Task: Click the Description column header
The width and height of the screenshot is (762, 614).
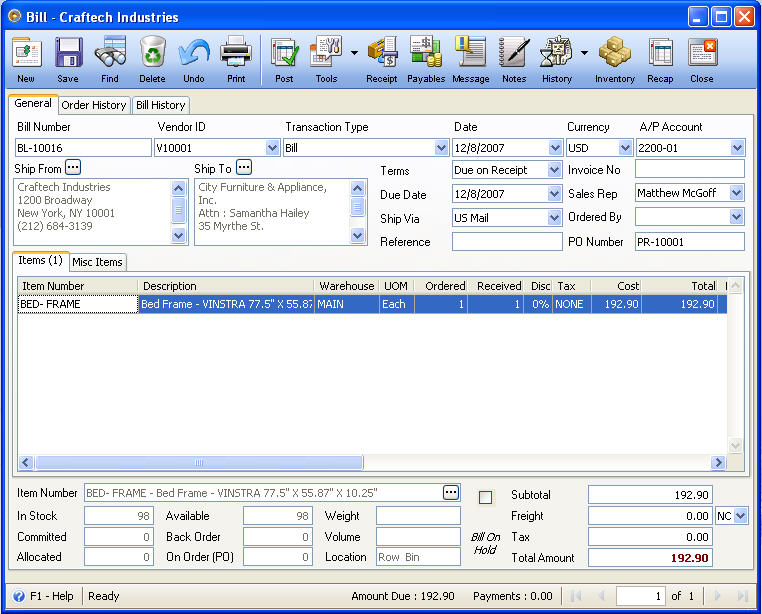Action: coord(226,286)
